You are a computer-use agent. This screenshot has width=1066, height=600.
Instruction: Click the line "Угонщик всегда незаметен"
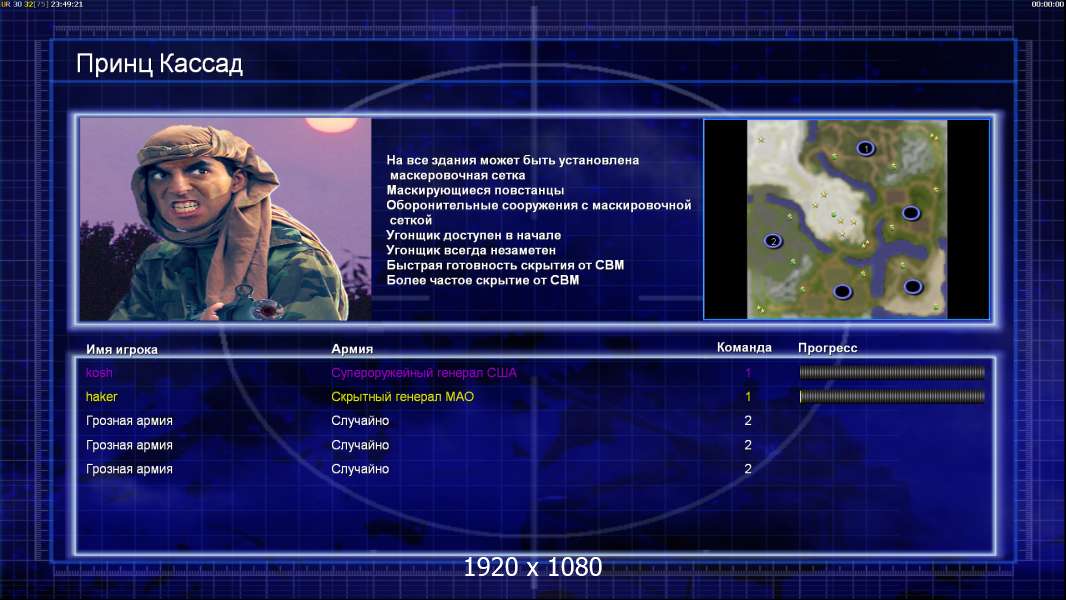pos(471,250)
